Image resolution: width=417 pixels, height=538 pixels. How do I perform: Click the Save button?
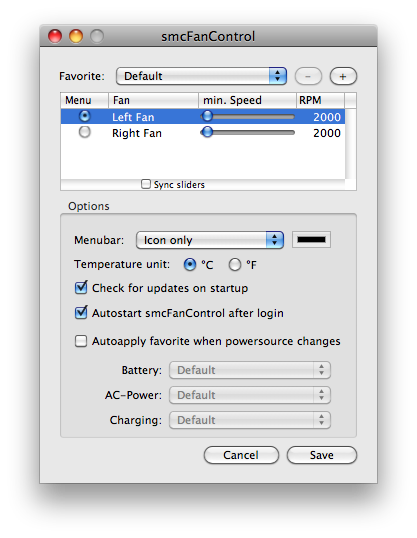322,455
